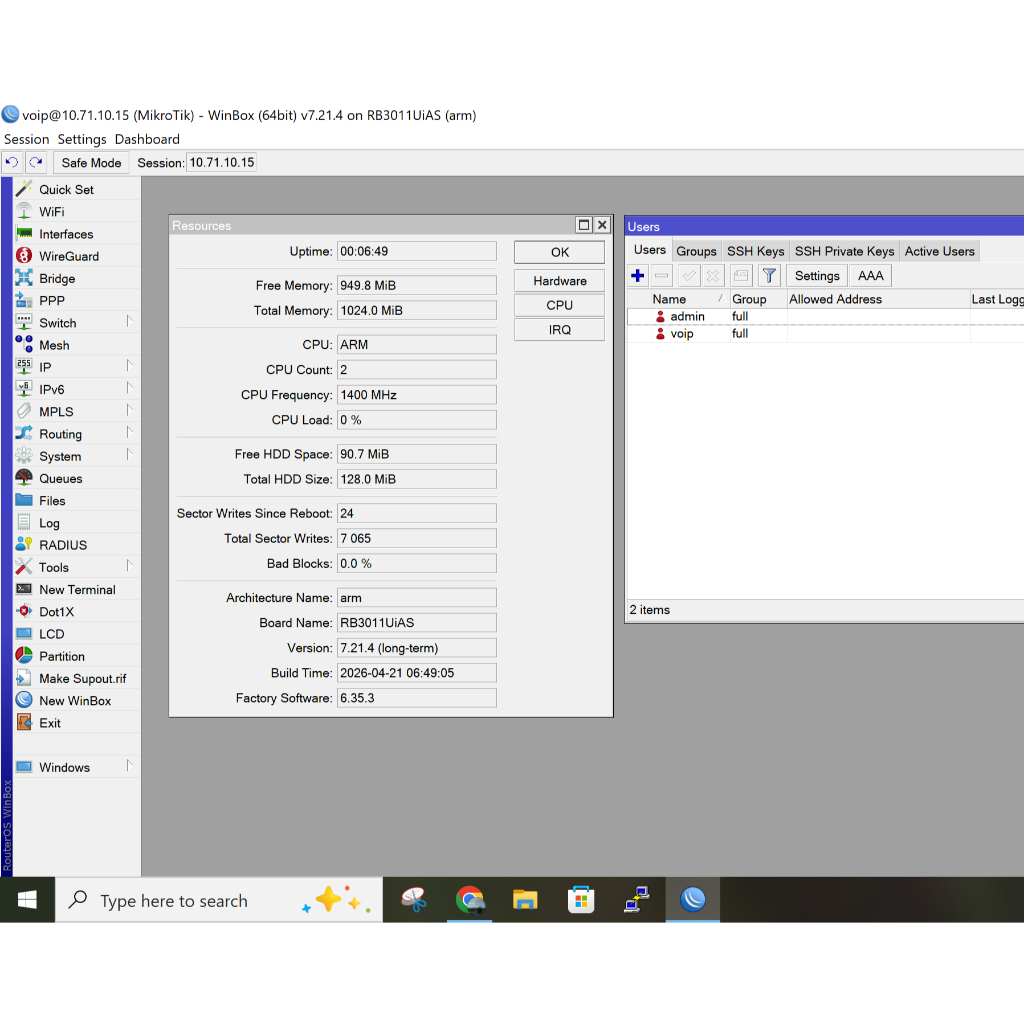Click the Hardware button
This screenshot has width=1024, height=1024.
pyautogui.click(x=560, y=281)
